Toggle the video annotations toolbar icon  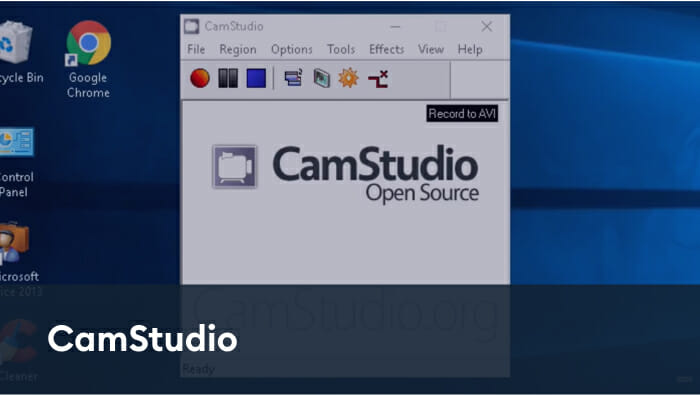[321, 78]
